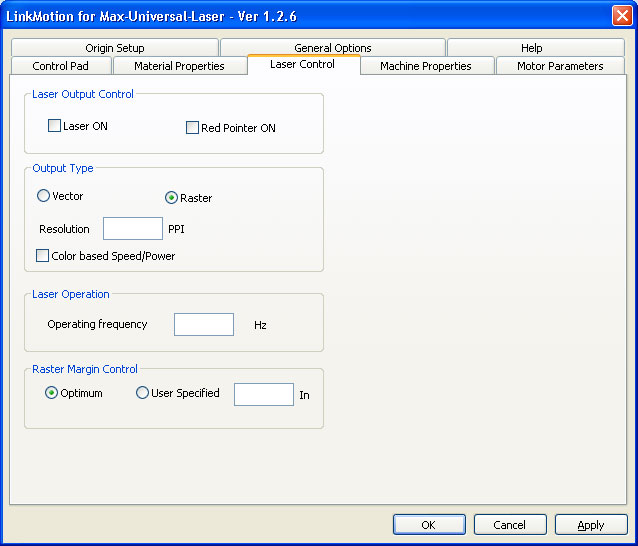Open the Material Properties tab
638x546 pixels.
179,66
